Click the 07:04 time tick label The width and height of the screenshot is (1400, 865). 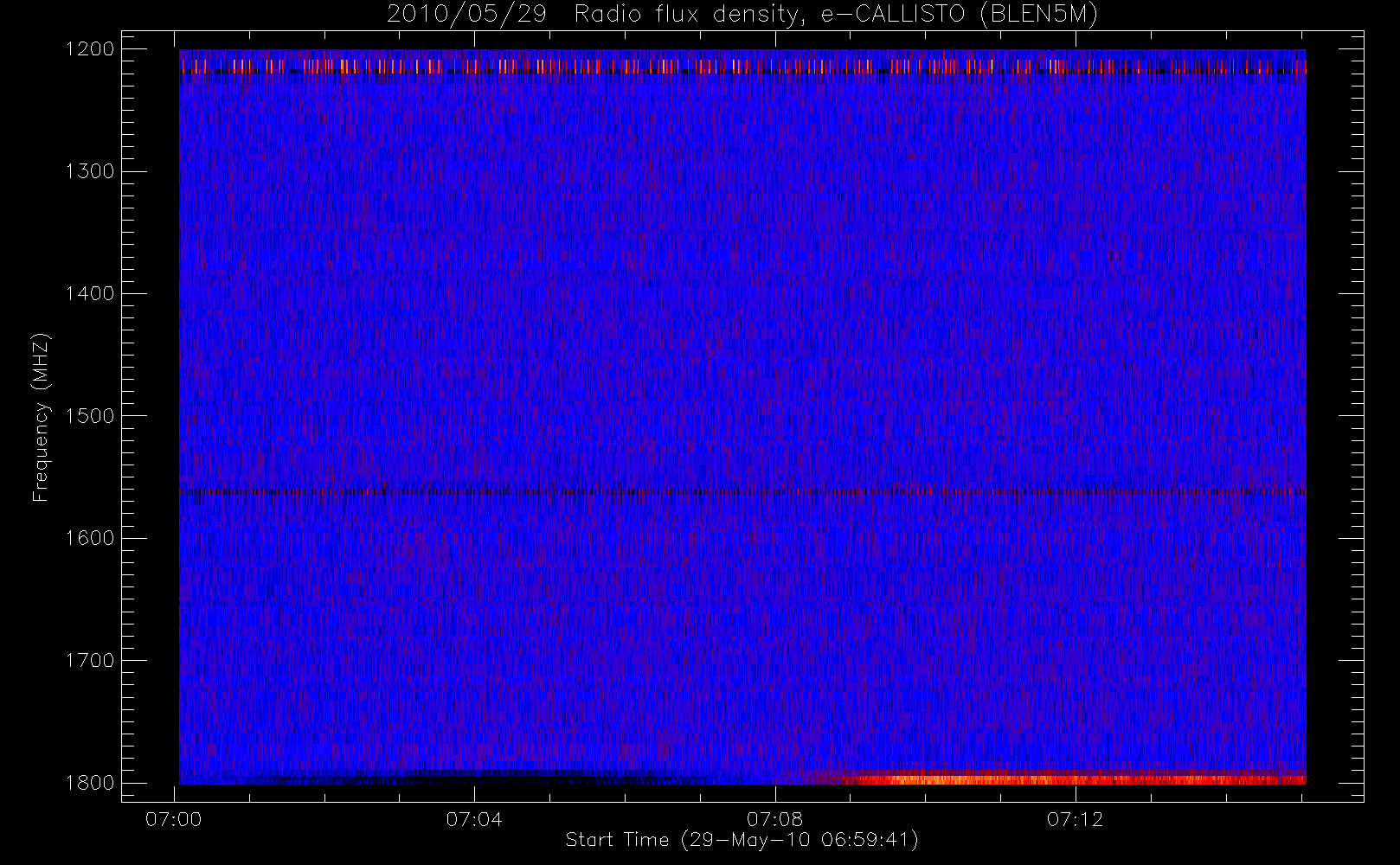pos(474,819)
